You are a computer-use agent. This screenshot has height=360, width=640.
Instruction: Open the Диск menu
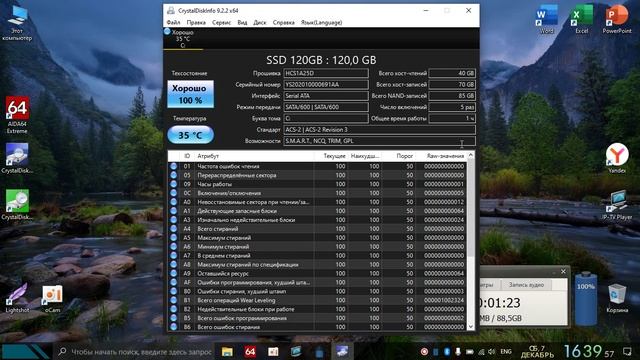tap(260, 22)
